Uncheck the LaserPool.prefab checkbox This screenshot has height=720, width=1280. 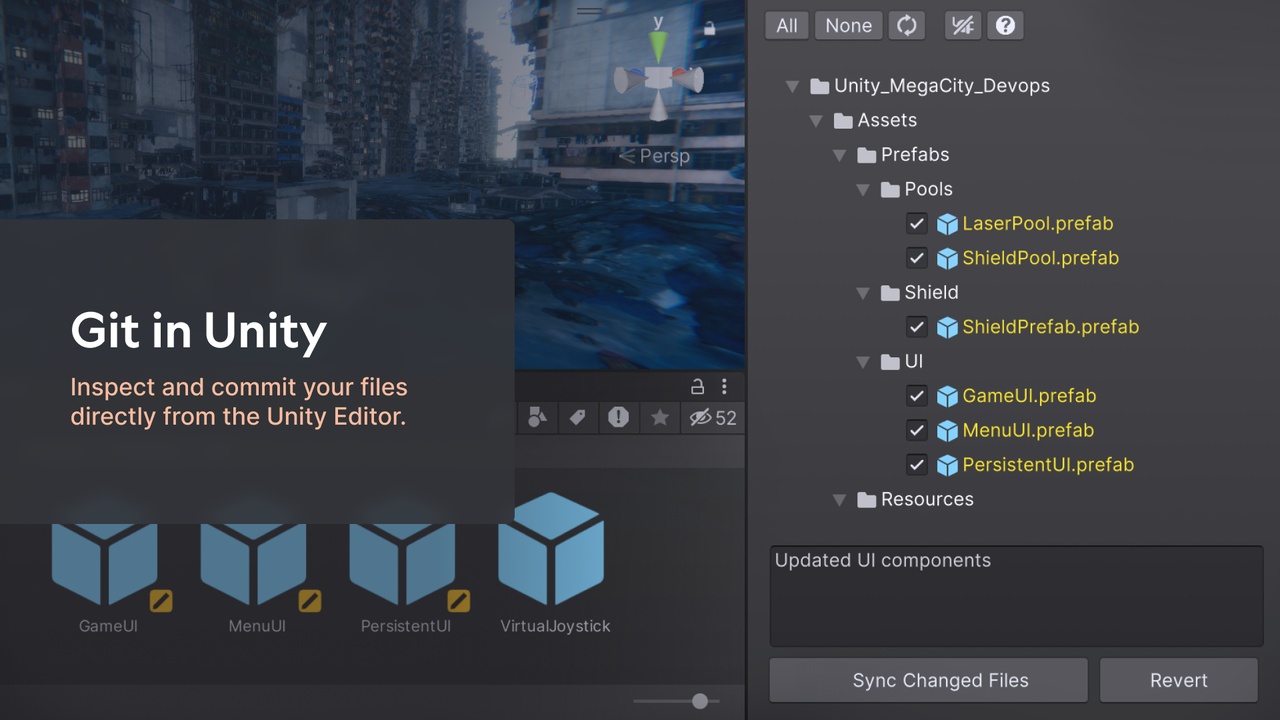click(x=916, y=223)
